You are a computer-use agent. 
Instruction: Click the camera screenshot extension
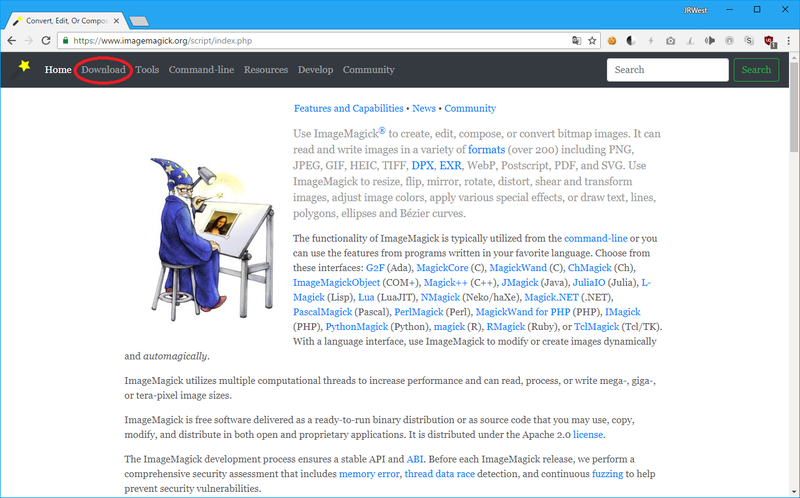click(670, 41)
